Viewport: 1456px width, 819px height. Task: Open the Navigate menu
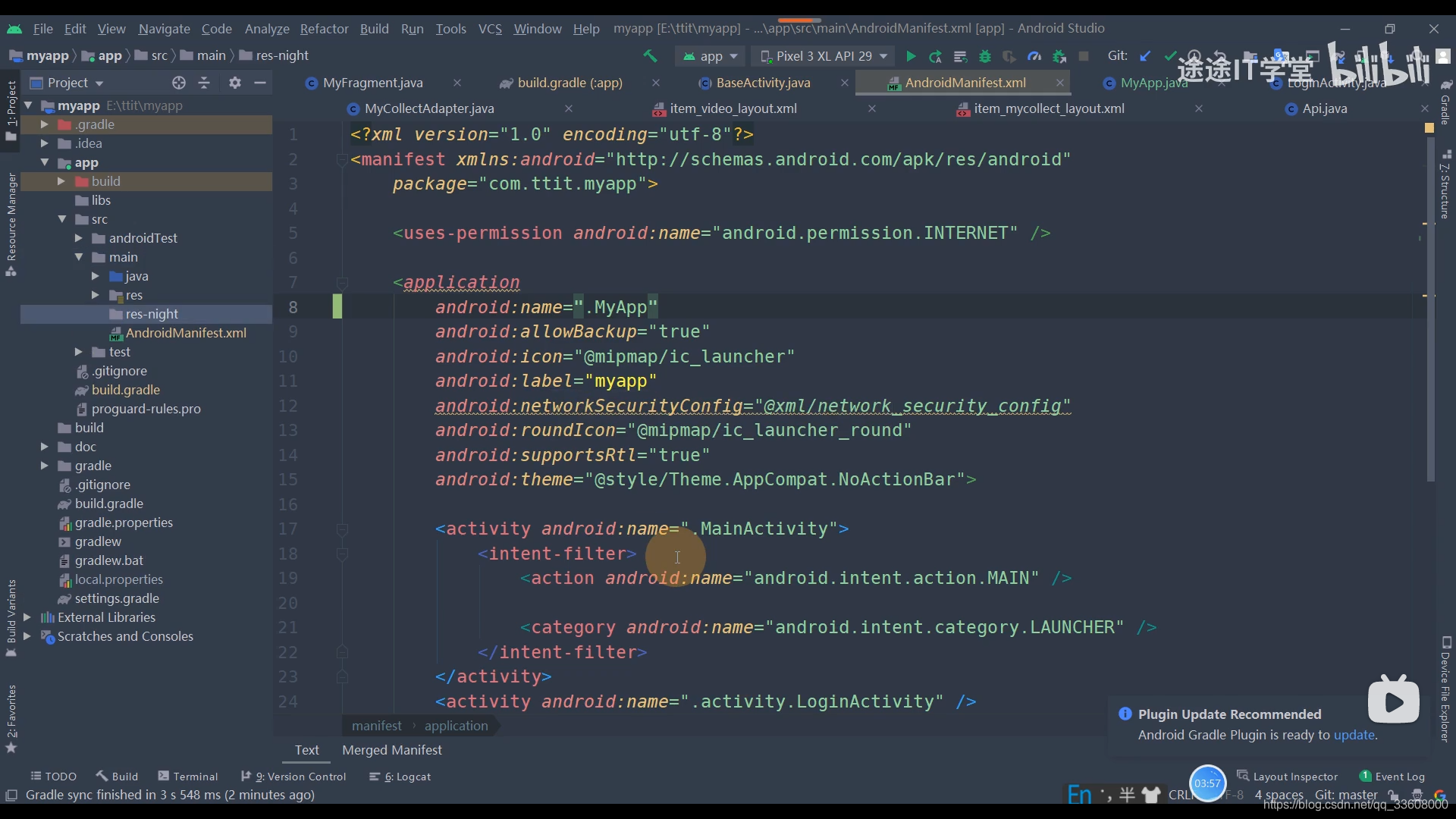click(164, 29)
